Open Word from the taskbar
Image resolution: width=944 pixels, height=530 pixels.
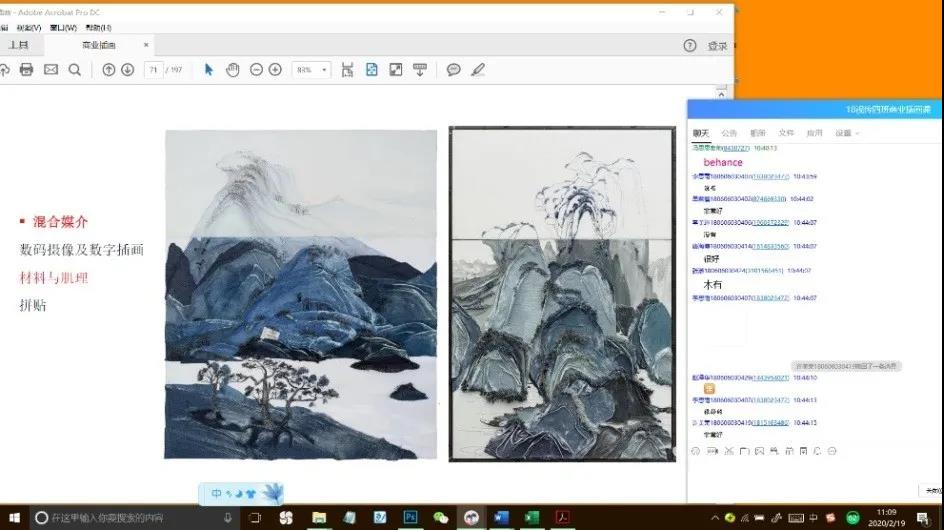[502, 517]
